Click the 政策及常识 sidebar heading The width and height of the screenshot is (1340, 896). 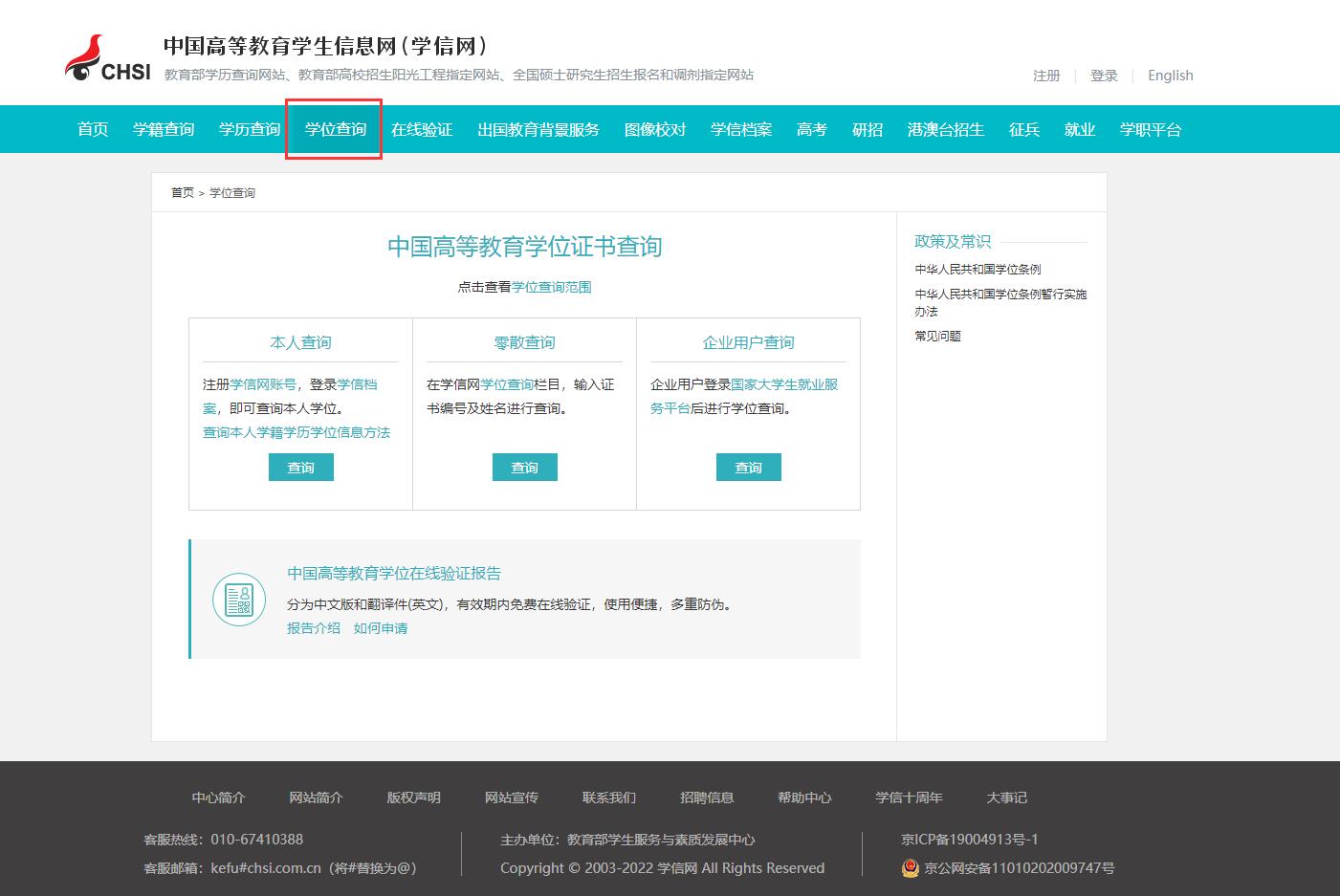(x=953, y=242)
